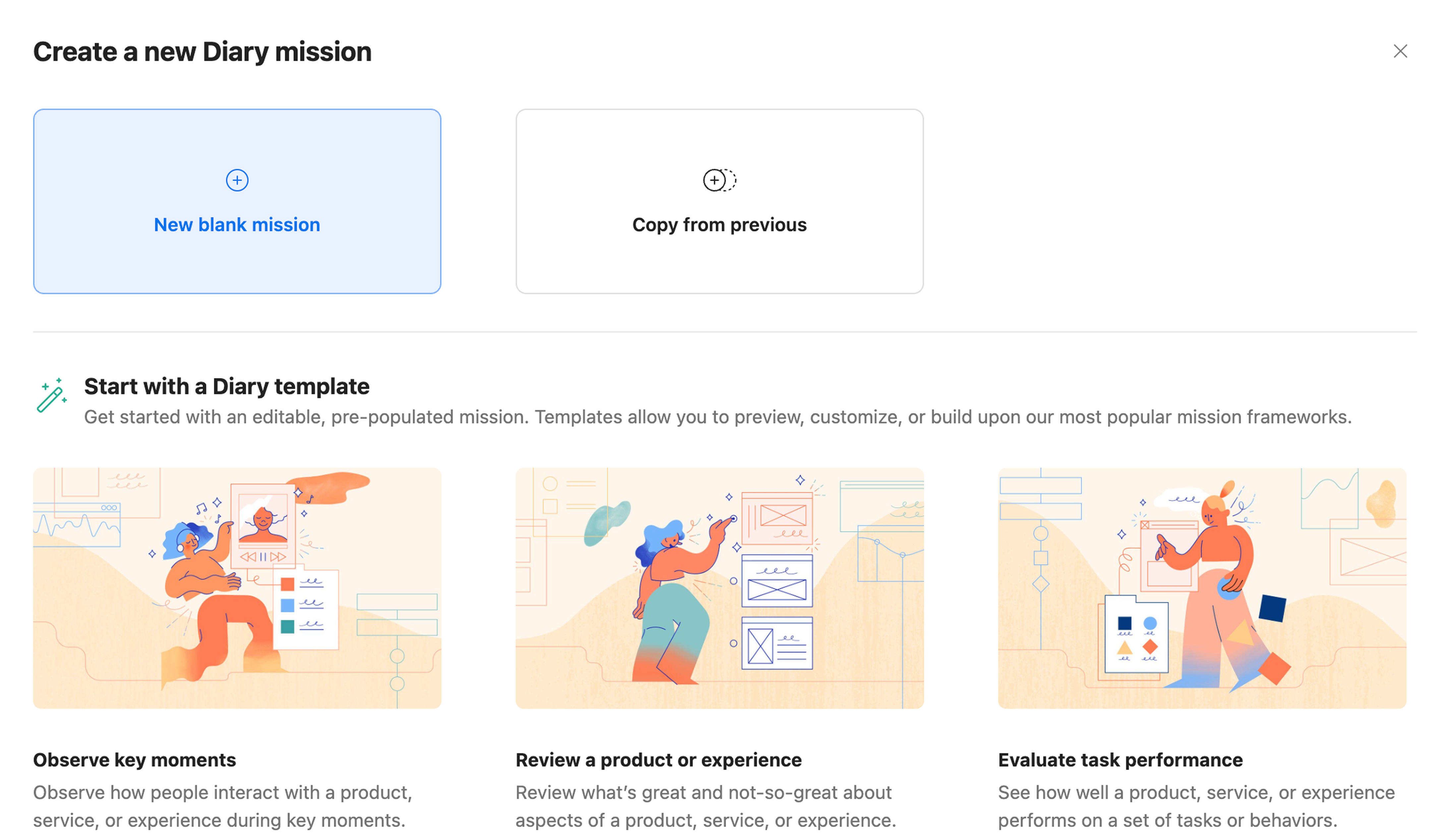1445x840 pixels.
Task: Open the Review a product or experience illustration
Action: pyautogui.click(x=719, y=588)
